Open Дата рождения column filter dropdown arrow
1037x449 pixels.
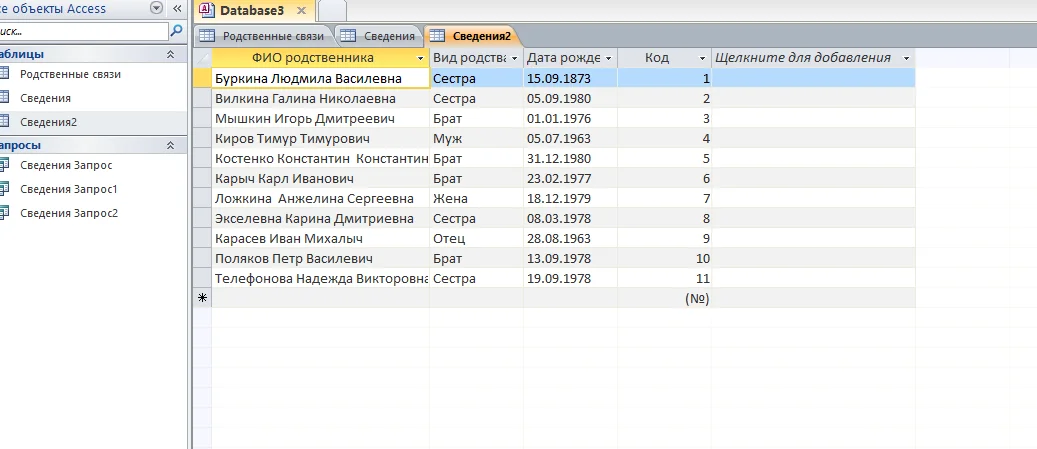(609, 58)
